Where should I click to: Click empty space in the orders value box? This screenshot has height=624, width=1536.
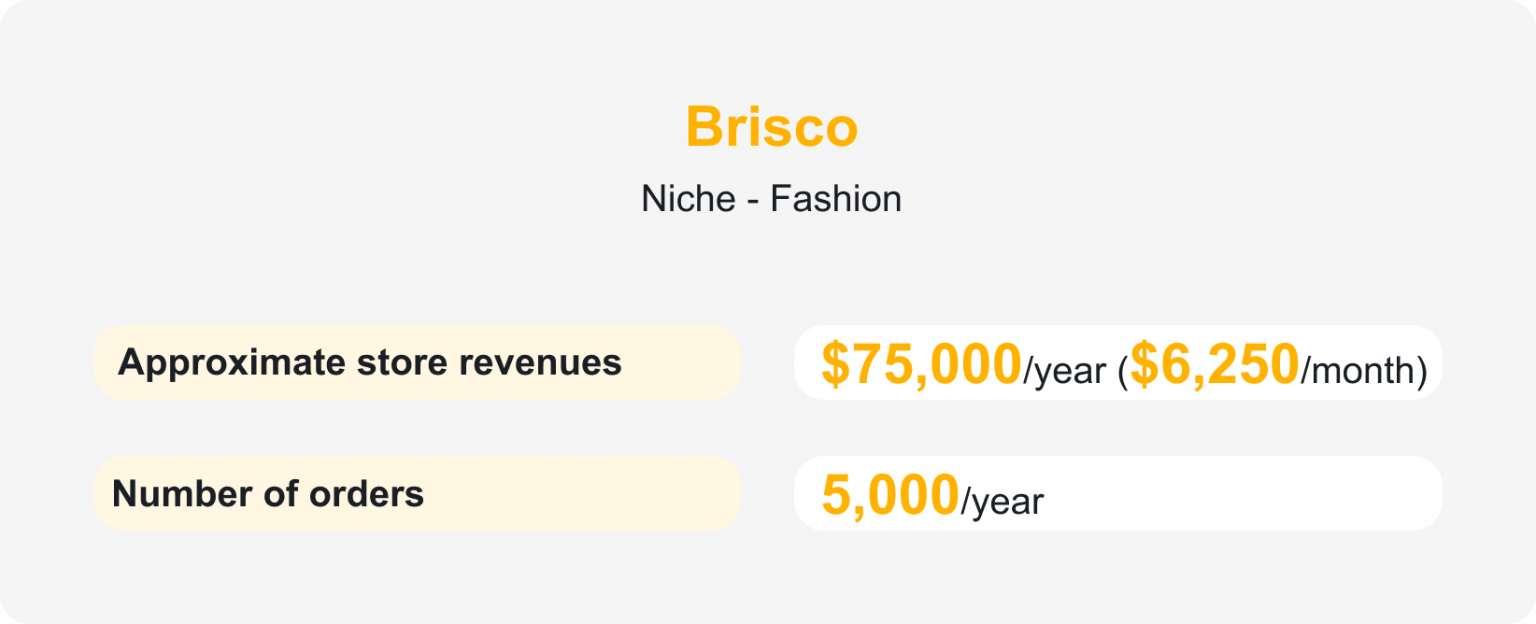click(1250, 494)
